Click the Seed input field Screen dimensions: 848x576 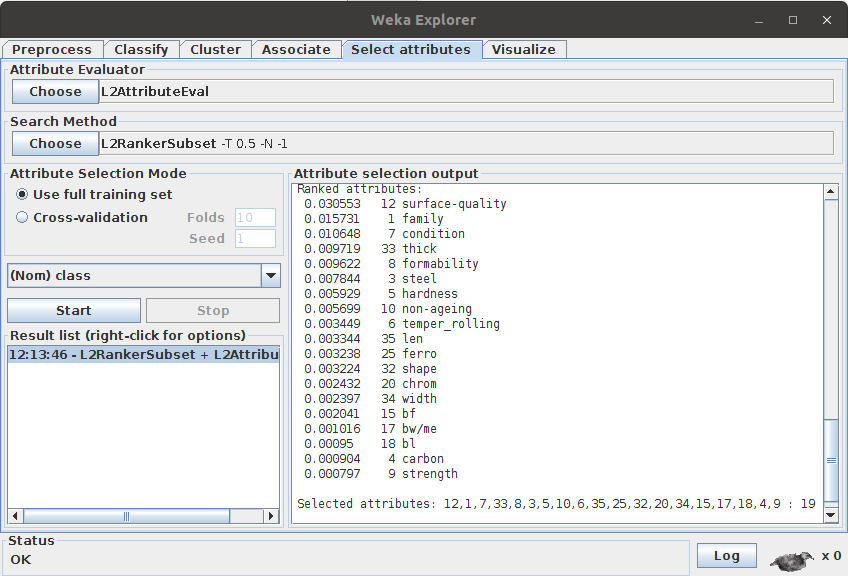tap(255, 239)
